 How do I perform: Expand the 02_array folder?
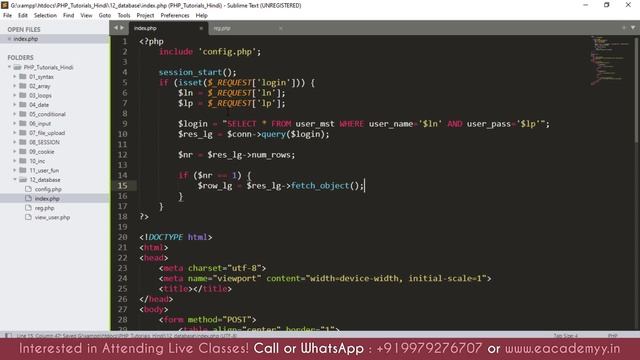tap(15, 86)
